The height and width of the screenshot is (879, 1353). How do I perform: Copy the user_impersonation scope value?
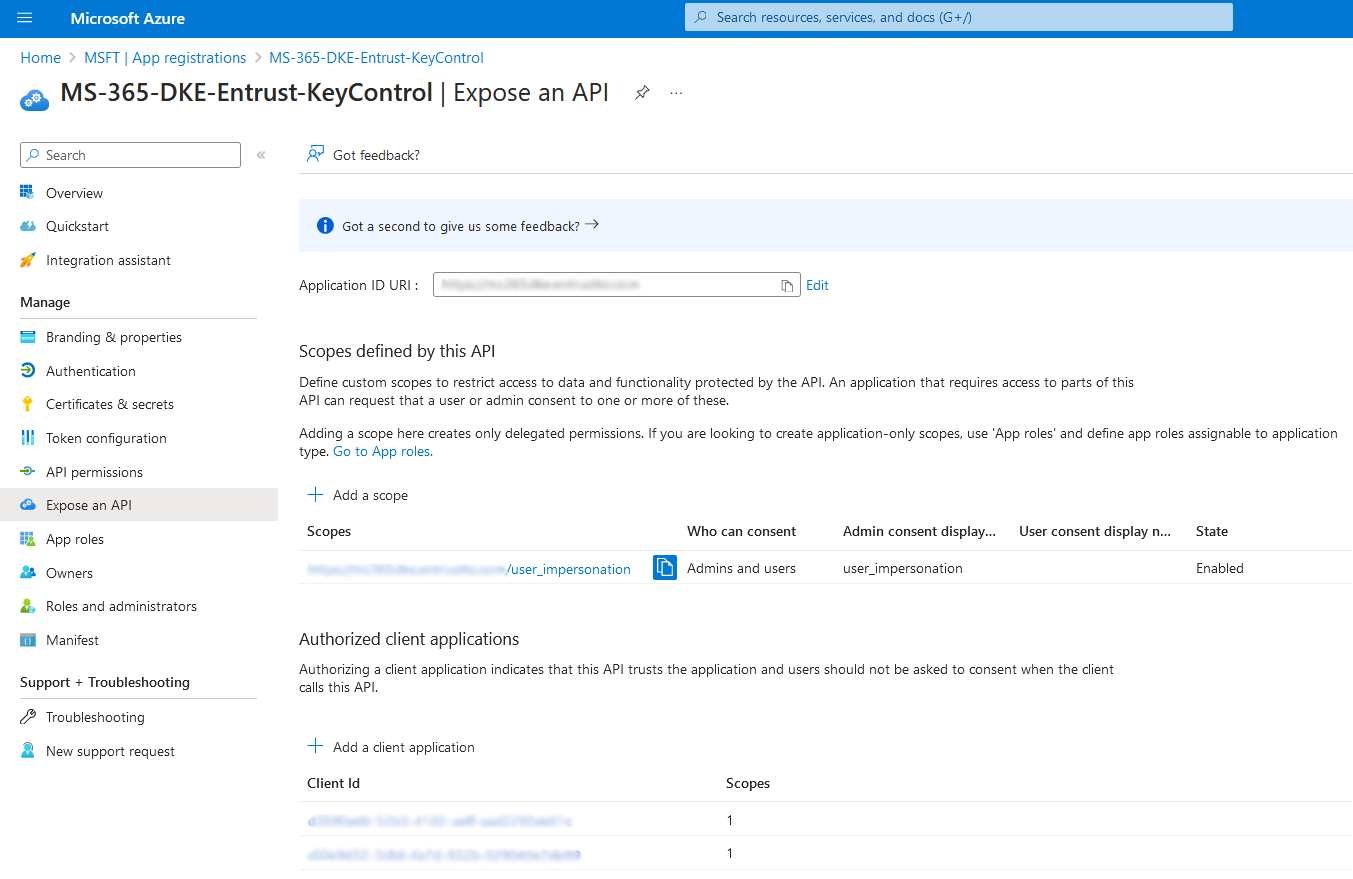click(665, 568)
